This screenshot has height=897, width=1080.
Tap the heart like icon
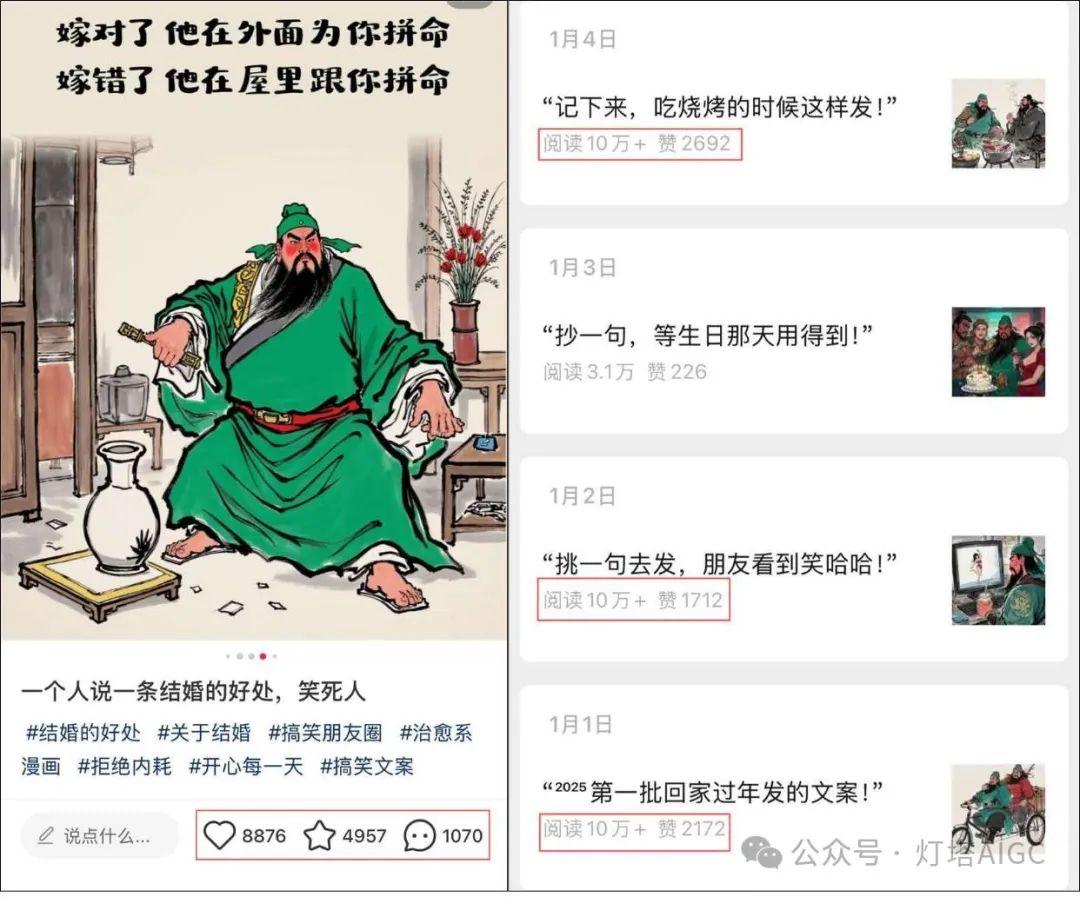pos(220,836)
